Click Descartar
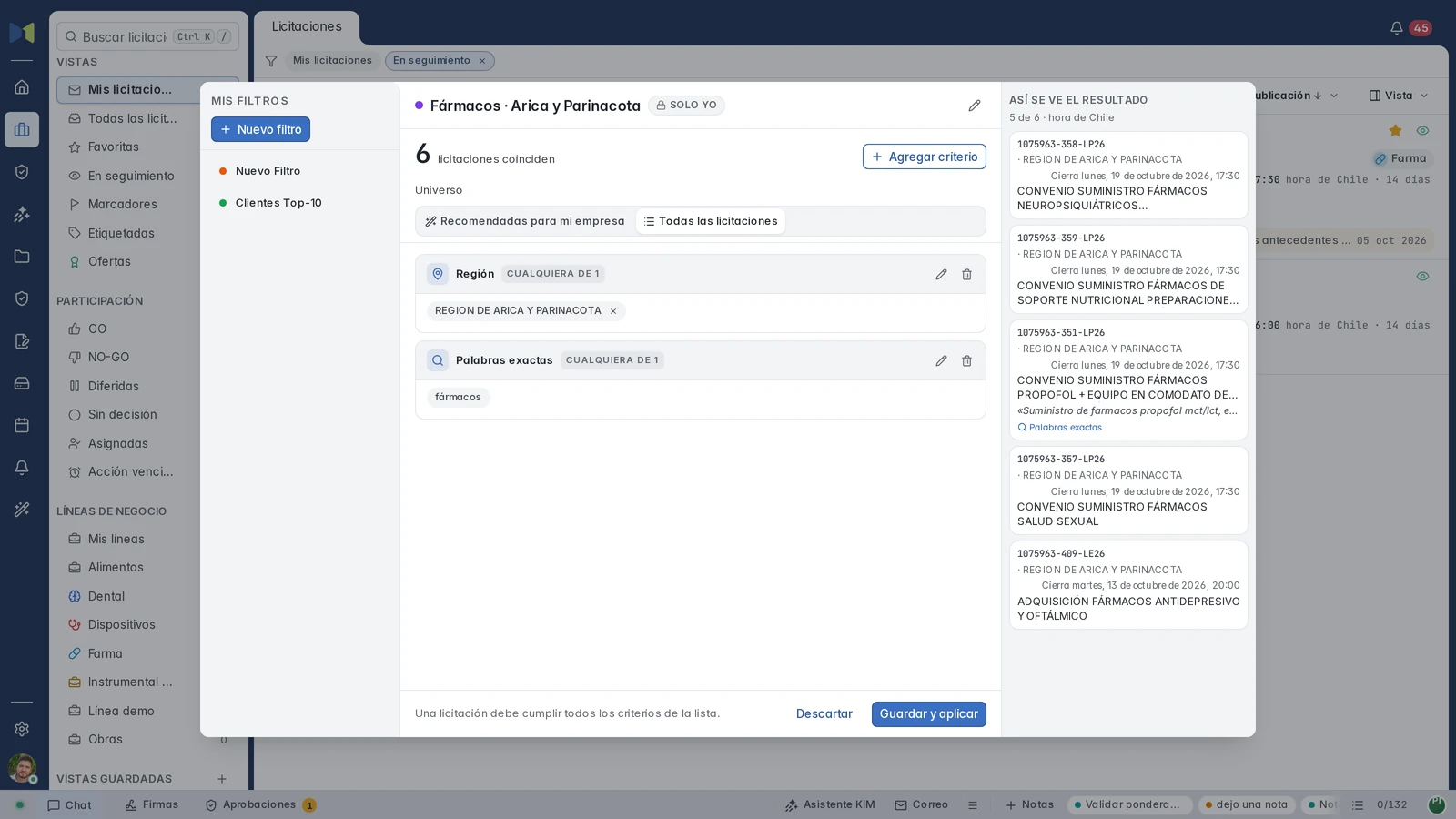1456x819 pixels. point(824,714)
